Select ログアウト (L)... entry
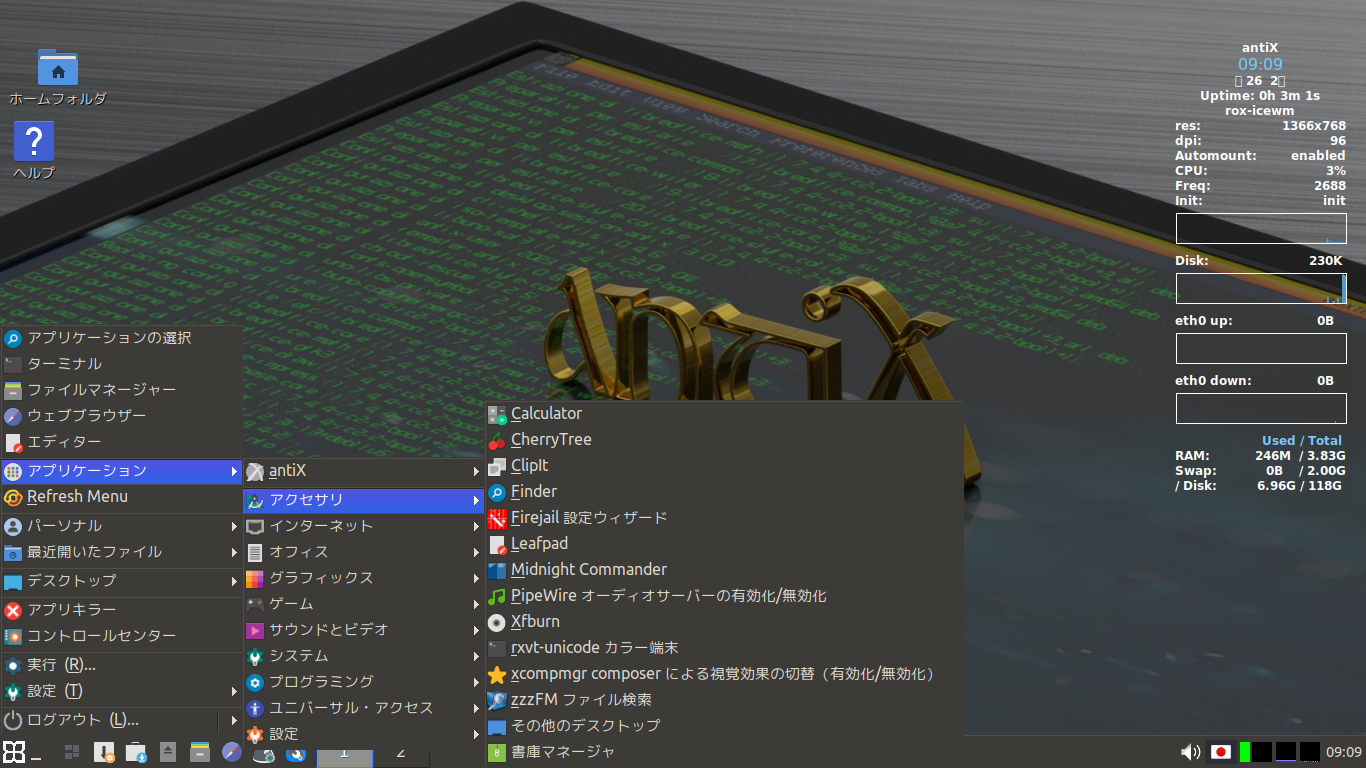Image resolution: width=1366 pixels, height=768 pixels. coord(110,720)
